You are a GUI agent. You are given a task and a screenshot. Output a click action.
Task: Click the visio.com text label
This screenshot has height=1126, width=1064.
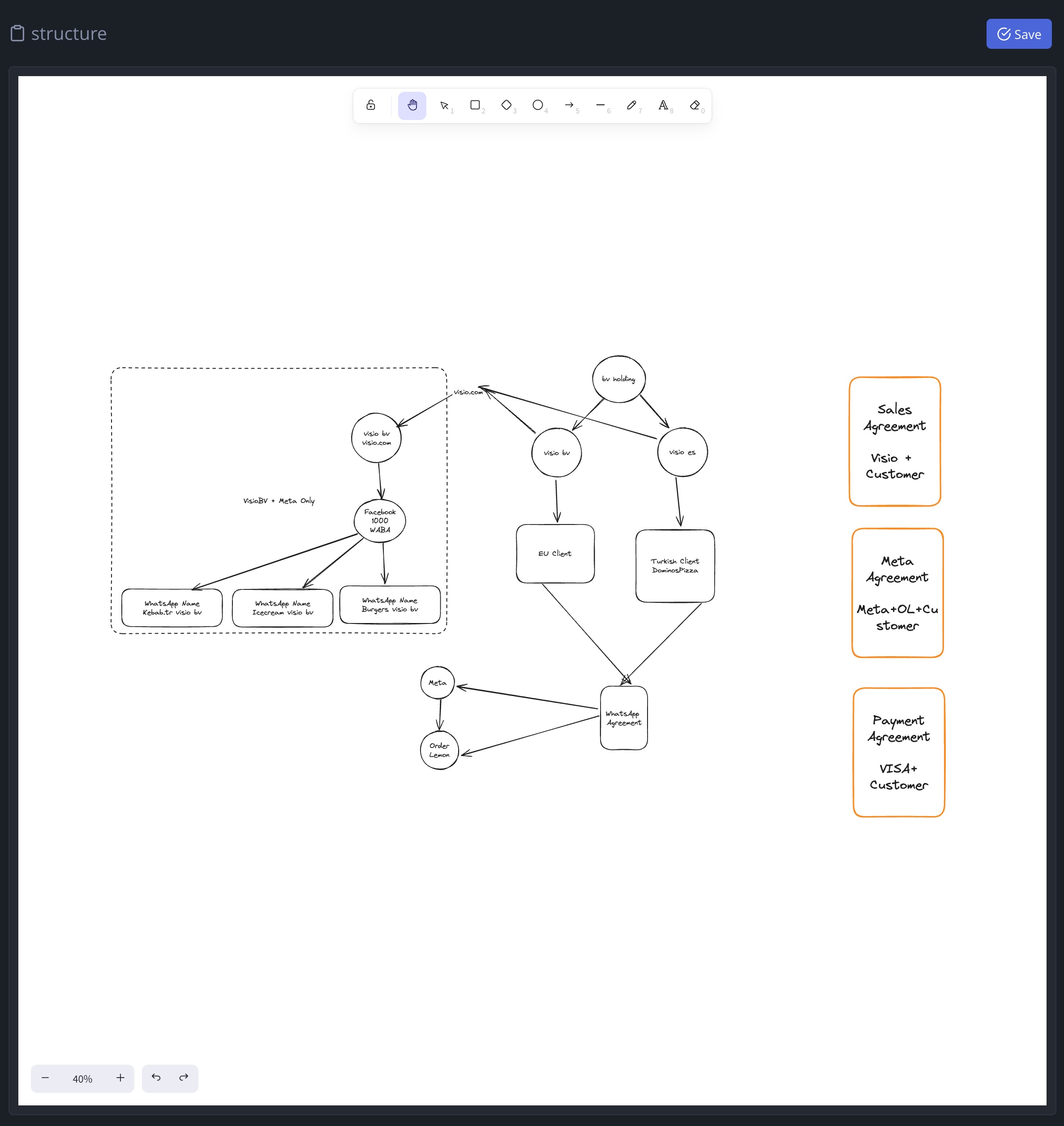pos(468,392)
